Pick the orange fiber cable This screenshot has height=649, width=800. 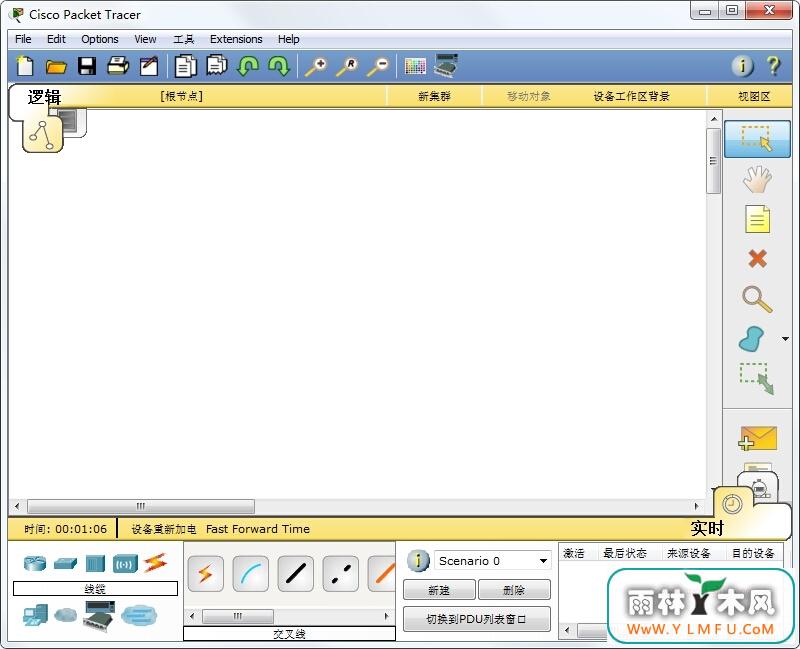pyautogui.click(x=382, y=573)
